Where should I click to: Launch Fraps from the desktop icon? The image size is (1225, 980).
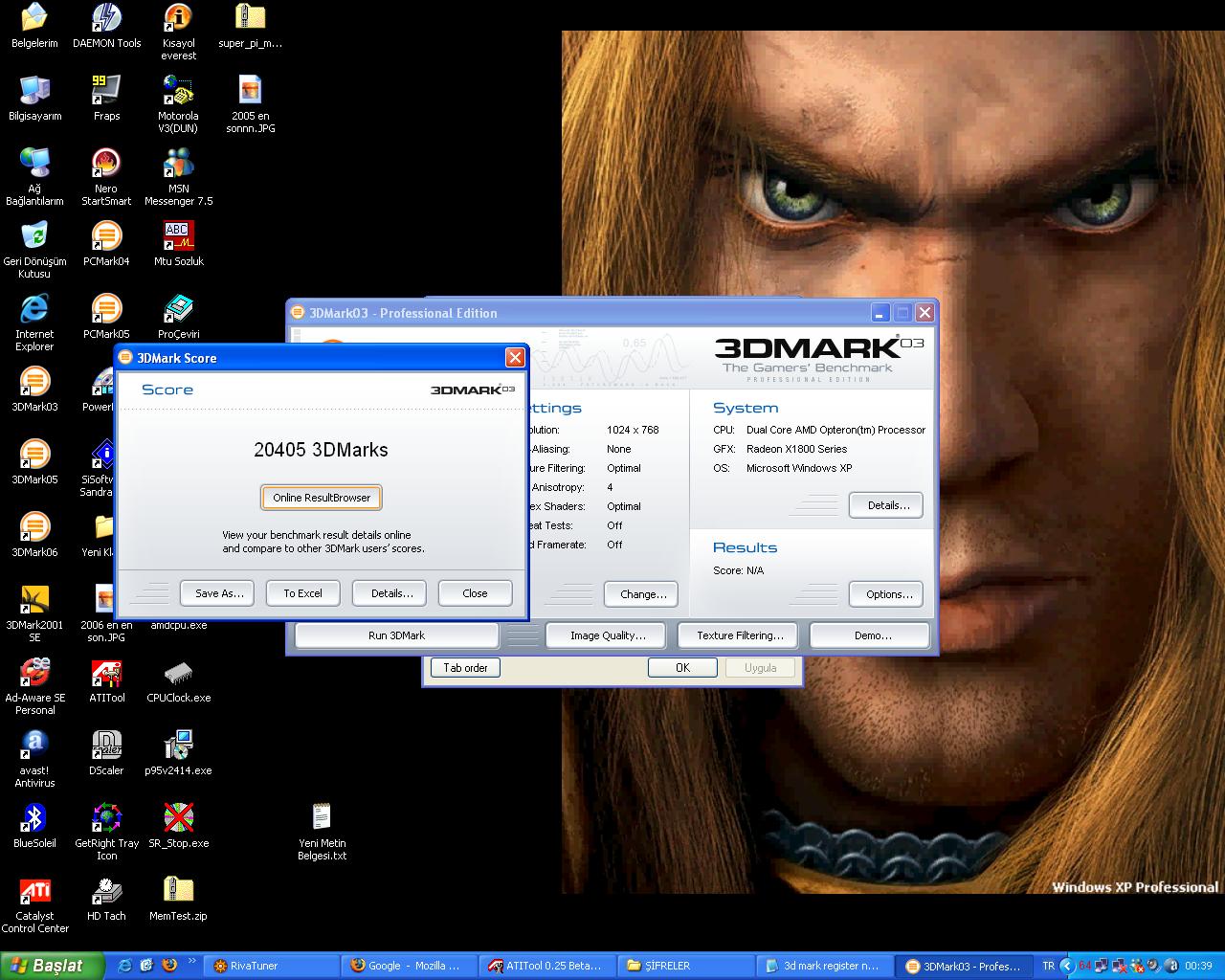106,99
